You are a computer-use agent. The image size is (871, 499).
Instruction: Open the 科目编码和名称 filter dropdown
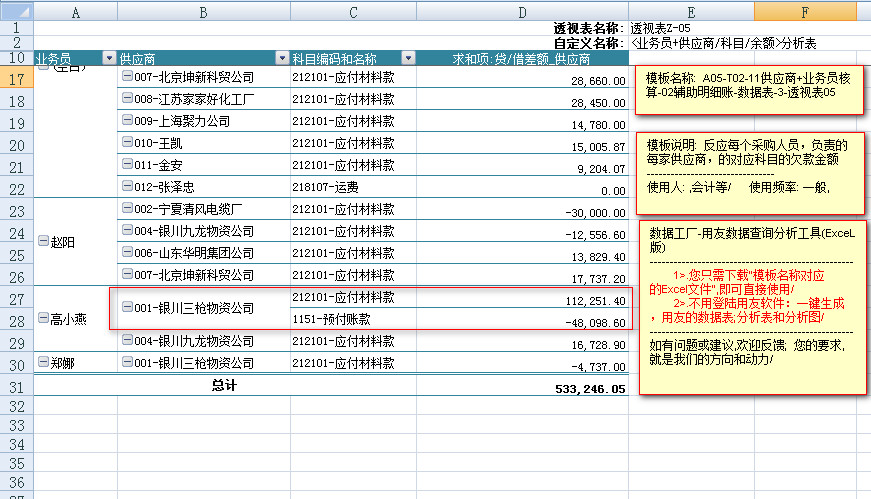(x=407, y=59)
